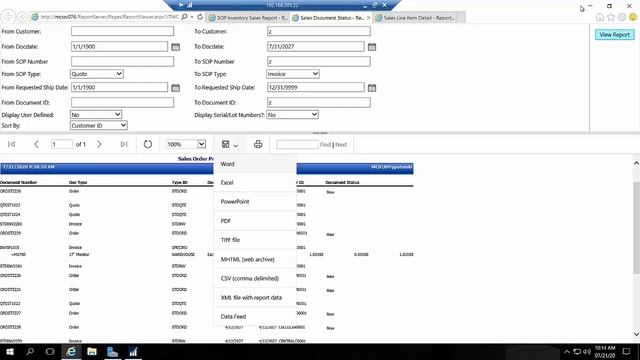Click the From Docdate 1/1/1900 field
This screenshot has width=640, height=360.
tap(119, 47)
